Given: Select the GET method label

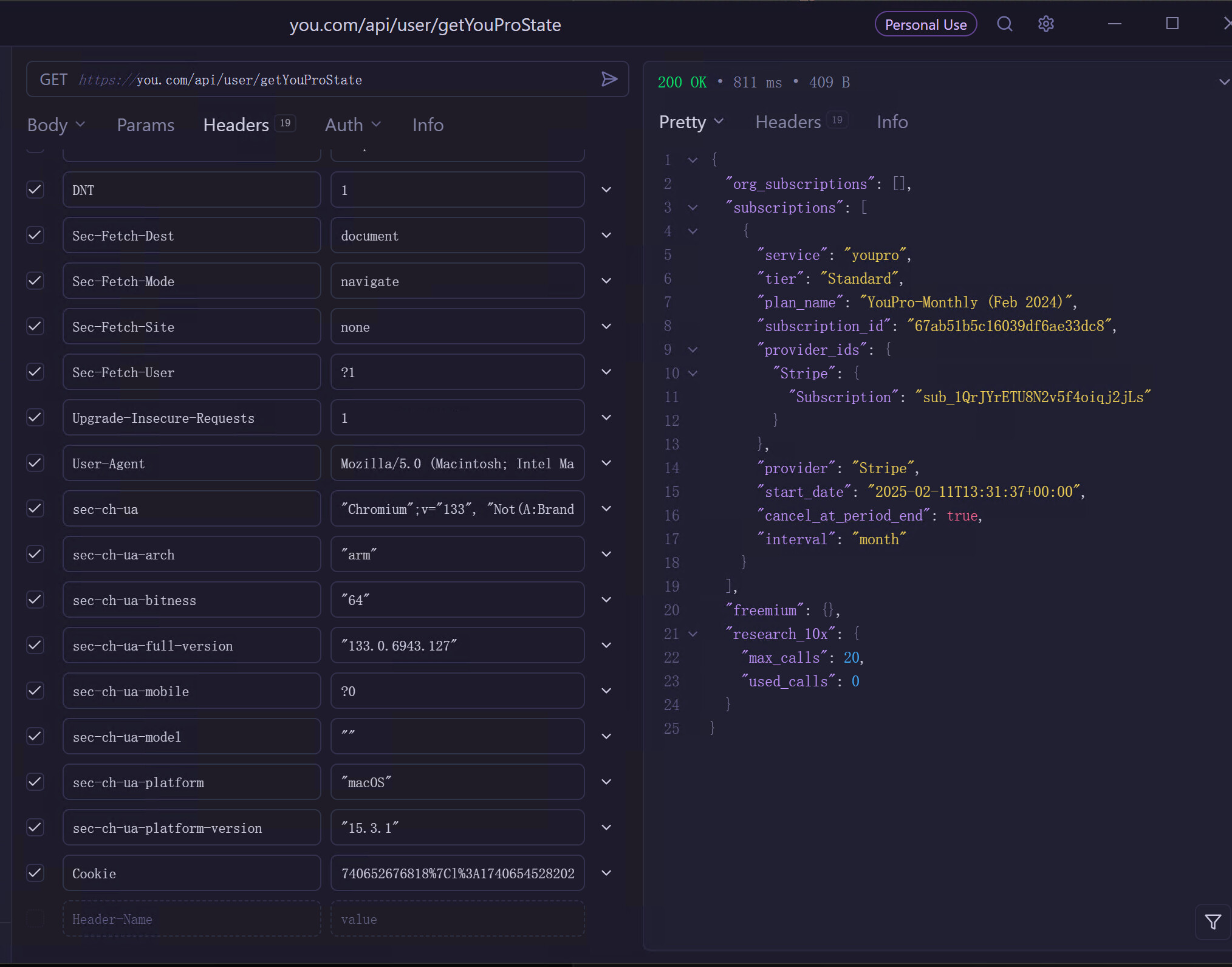Looking at the screenshot, I should (x=53, y=80).
